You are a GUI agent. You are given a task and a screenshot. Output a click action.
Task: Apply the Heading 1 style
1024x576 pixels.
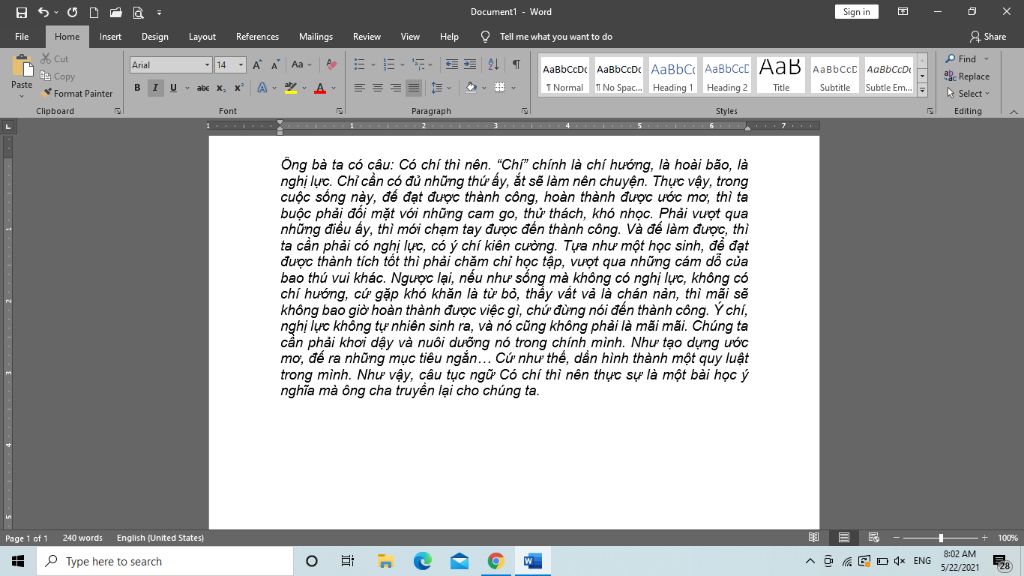[673, 76]
